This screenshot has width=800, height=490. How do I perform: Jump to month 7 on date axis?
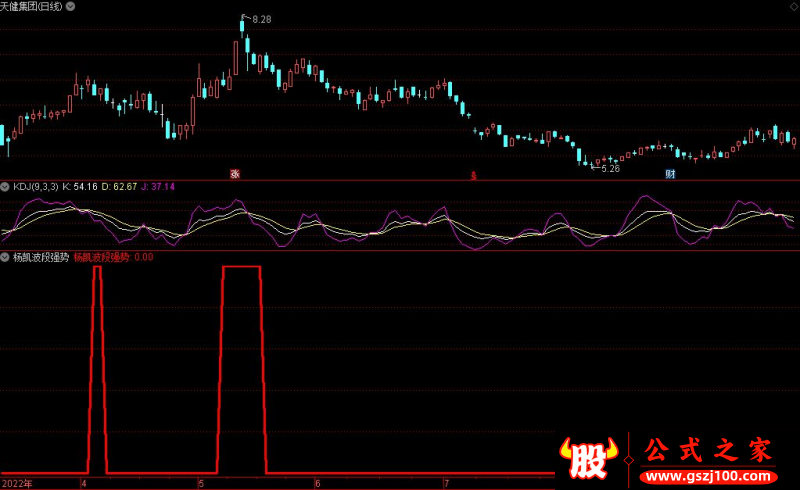point(446,483)
